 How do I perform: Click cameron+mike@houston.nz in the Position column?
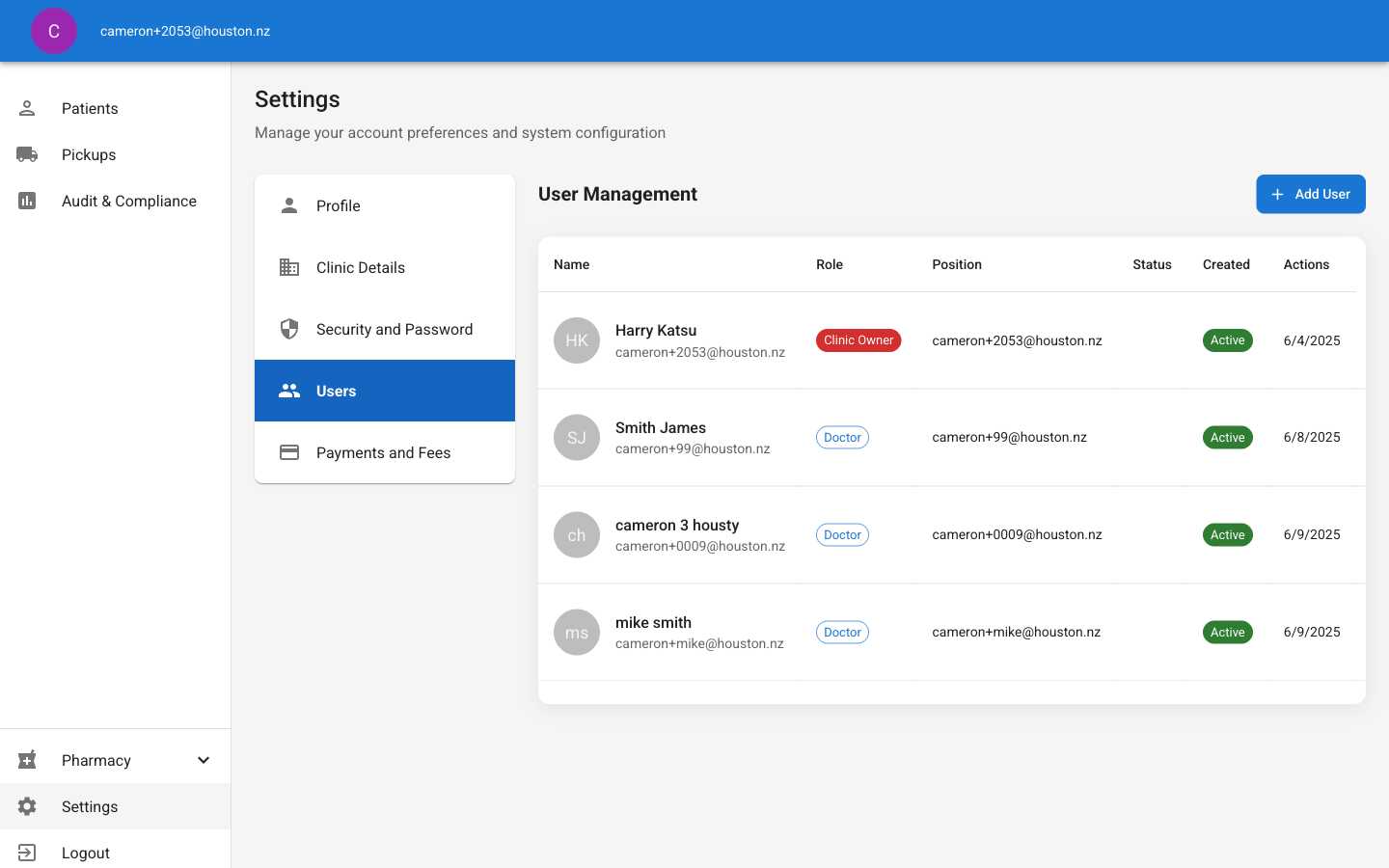tap(1017, 633)
